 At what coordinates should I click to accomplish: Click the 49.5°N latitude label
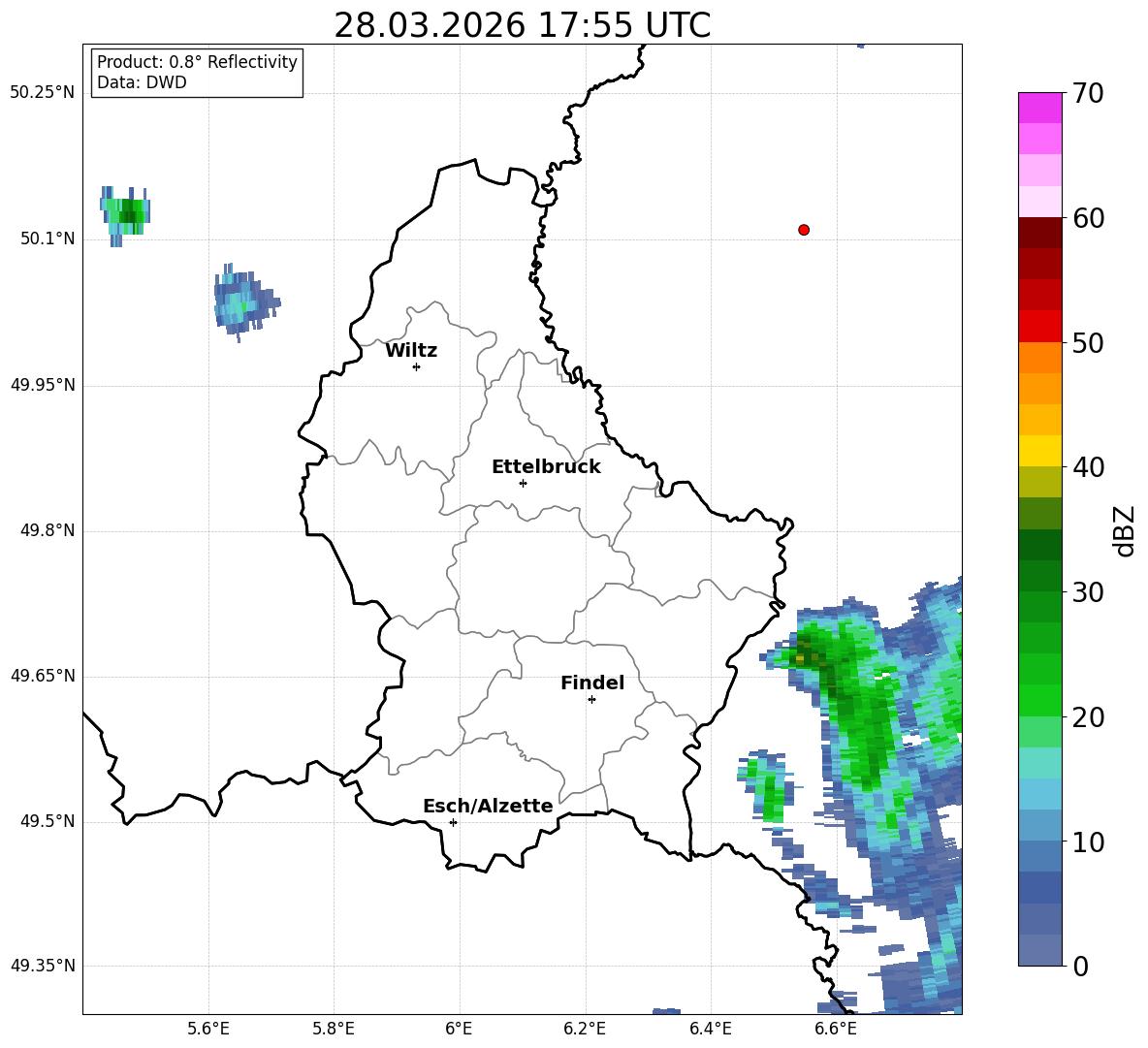[48, 821]
